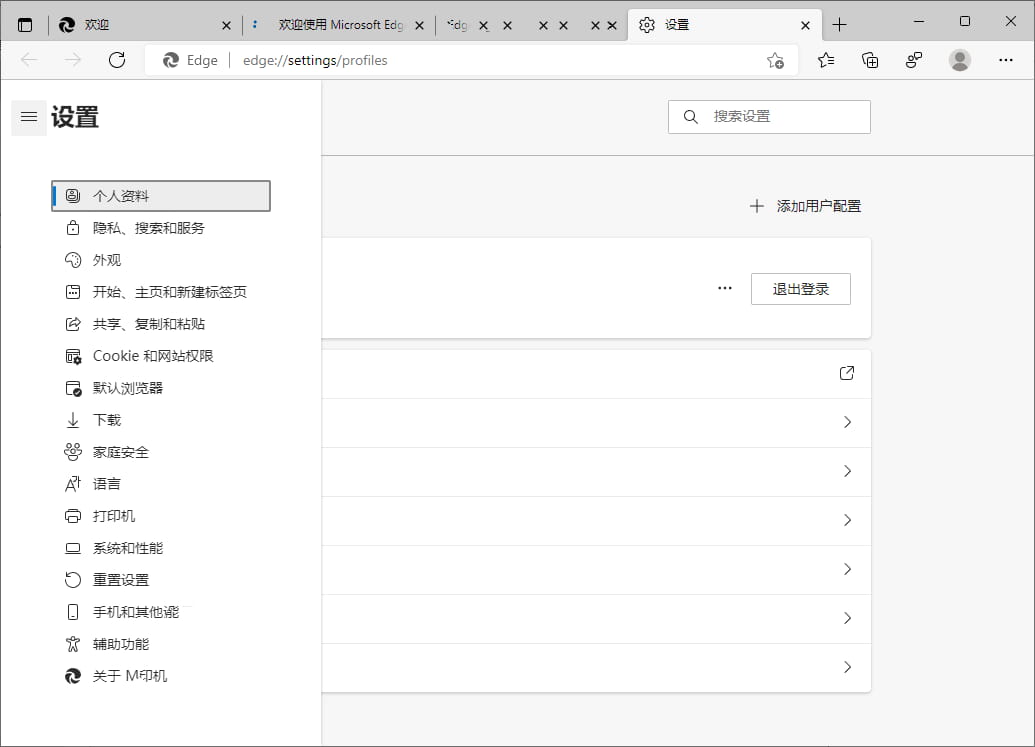1035x747 pixels.
Task: Open the Edge settings and more menu
Action: point(1006,60)
